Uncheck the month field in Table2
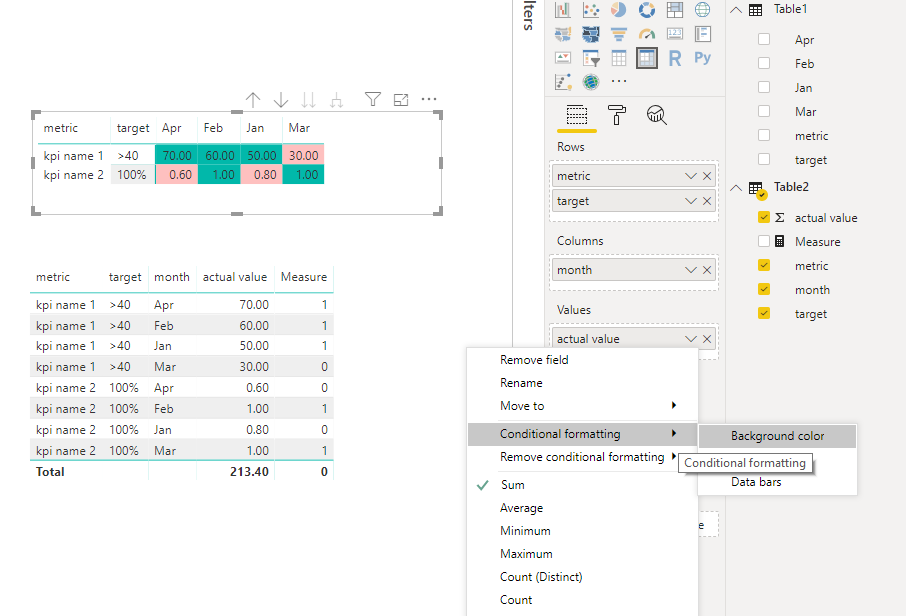The height and width of the screenshot is (616, 915). pos(764,289)
